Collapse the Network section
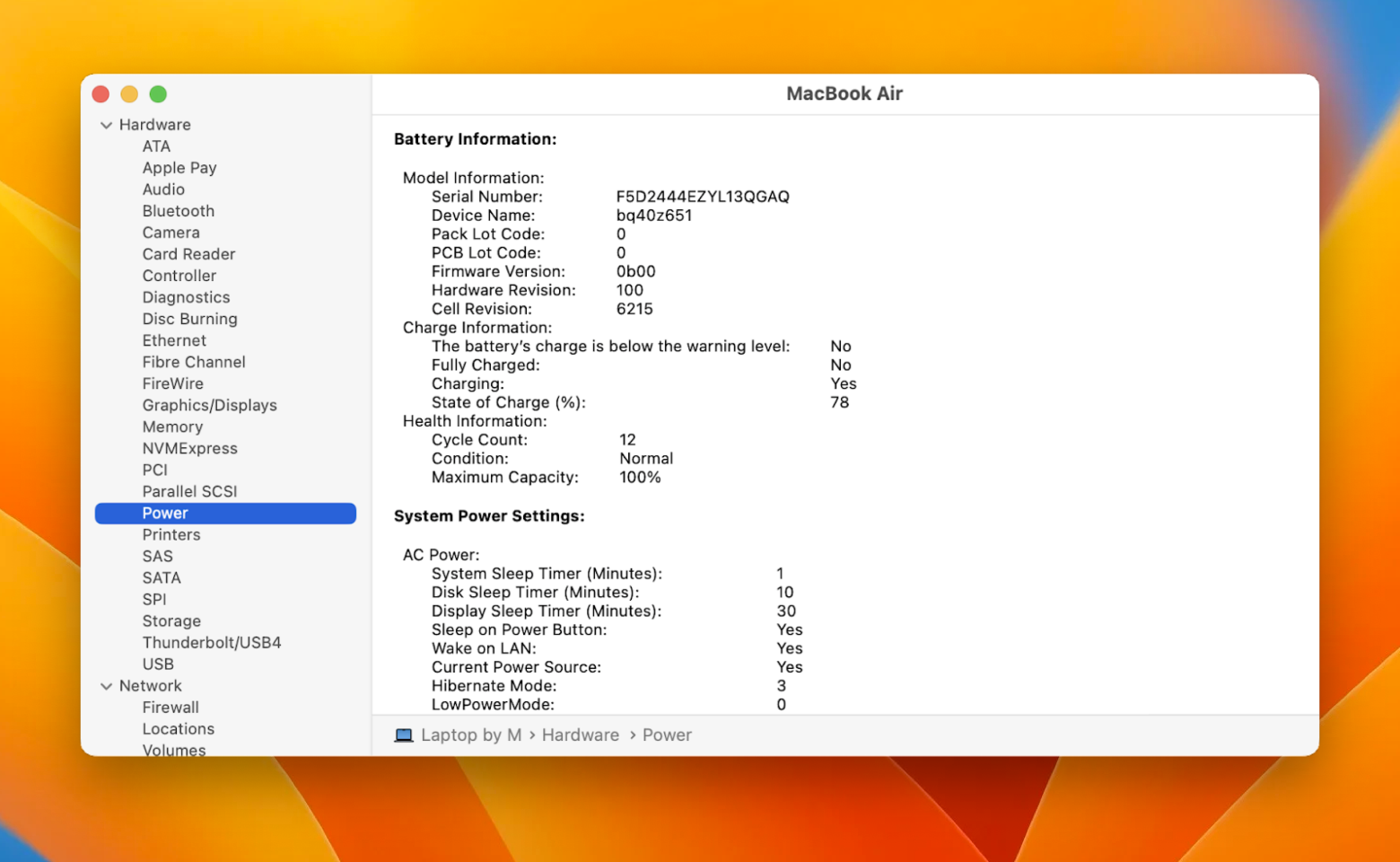The height and width of the screenshot is (862, 1400). tap(106, 685)
